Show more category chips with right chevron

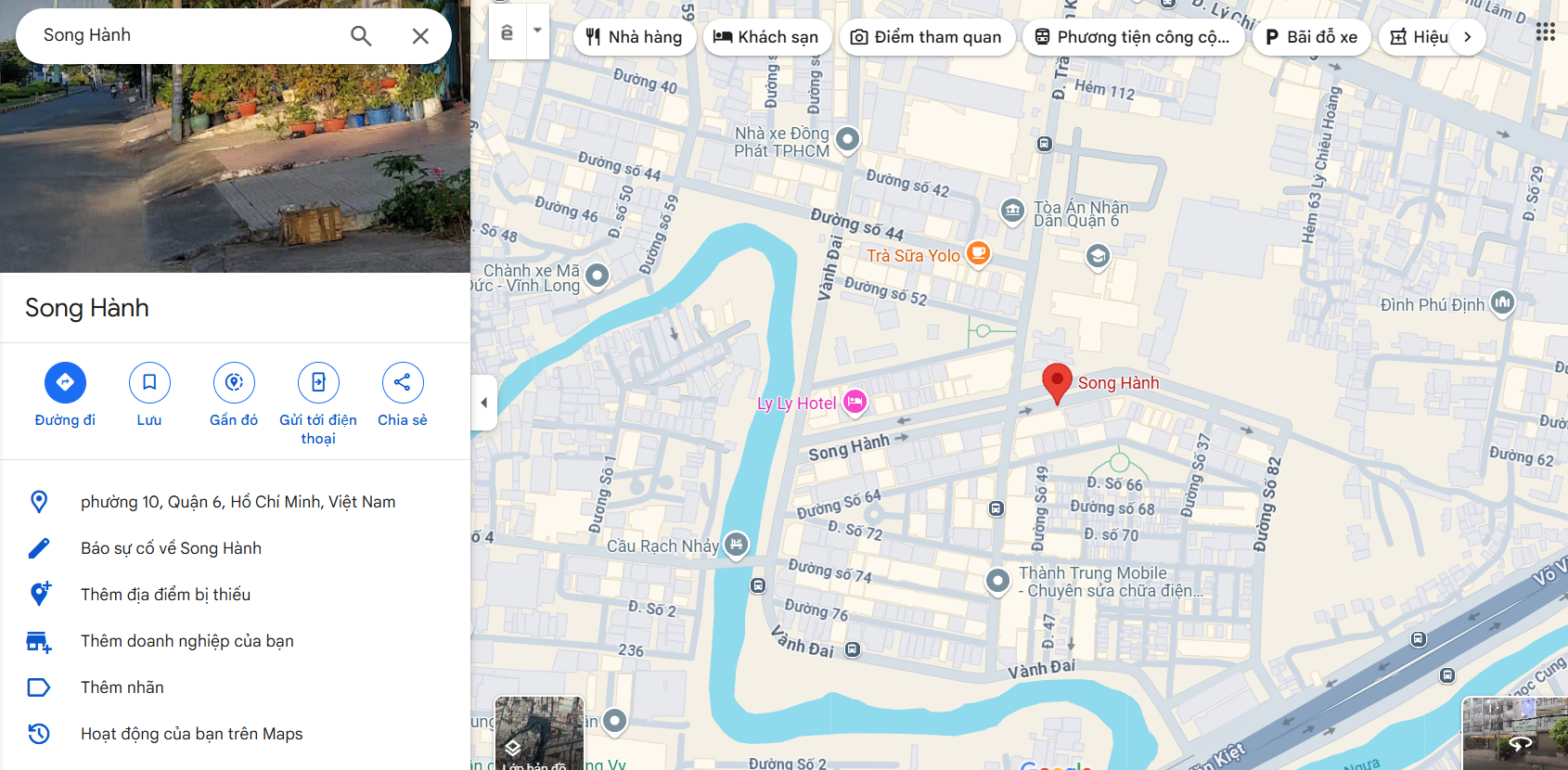(x=1467, y=37)
